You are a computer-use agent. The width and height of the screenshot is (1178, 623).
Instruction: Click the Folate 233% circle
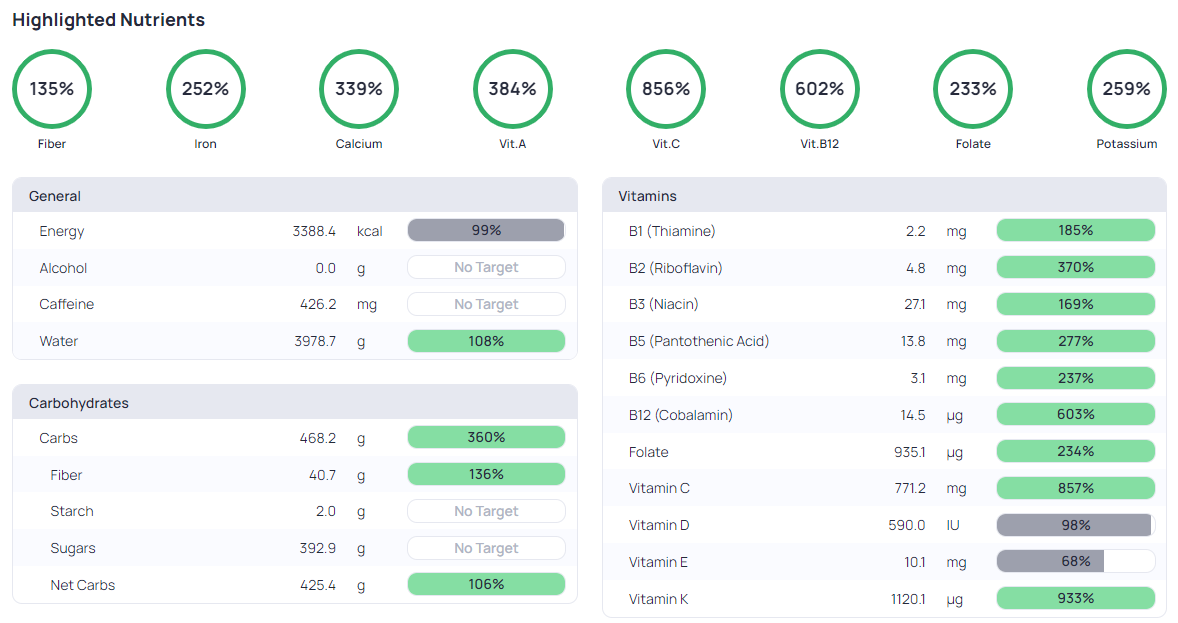click(x=973, y=89)
